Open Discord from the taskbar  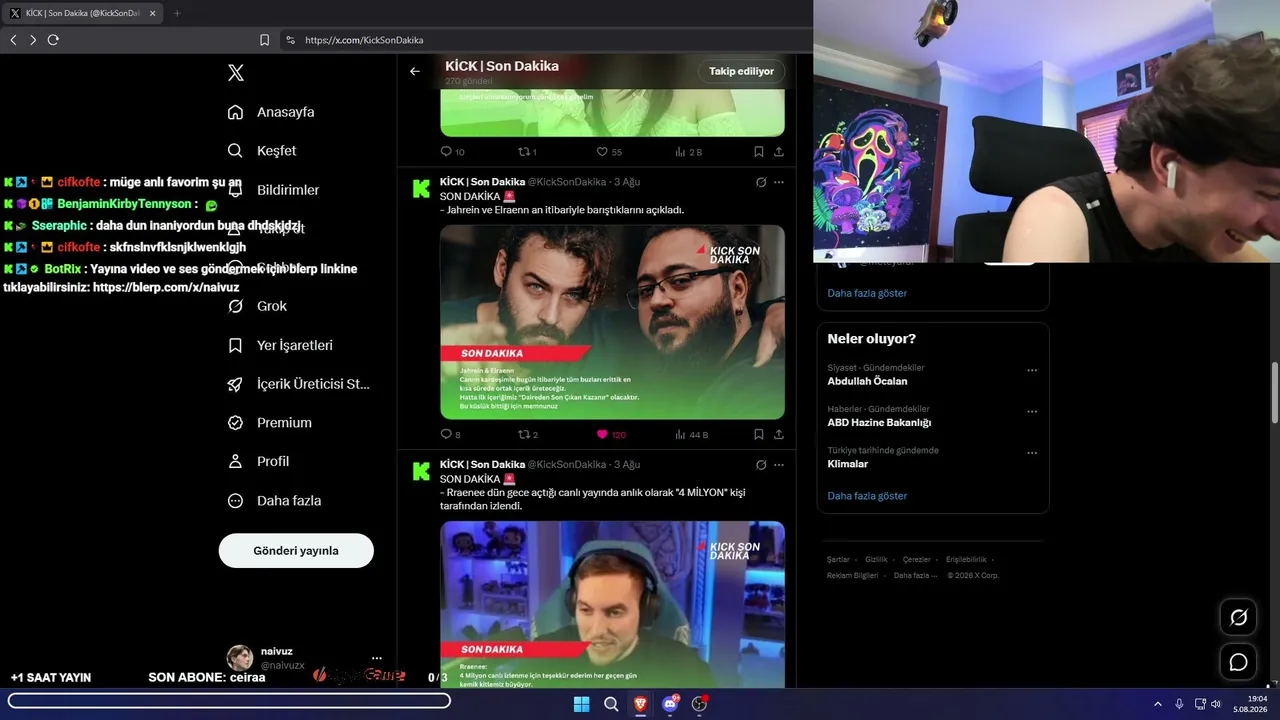[670, 704]
